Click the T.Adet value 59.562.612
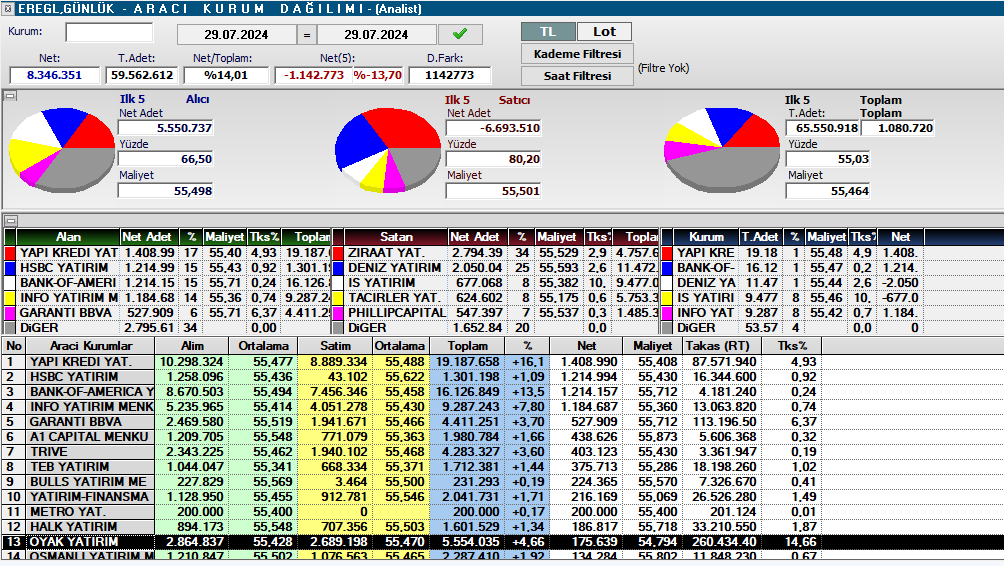 (x=142, y=75)
